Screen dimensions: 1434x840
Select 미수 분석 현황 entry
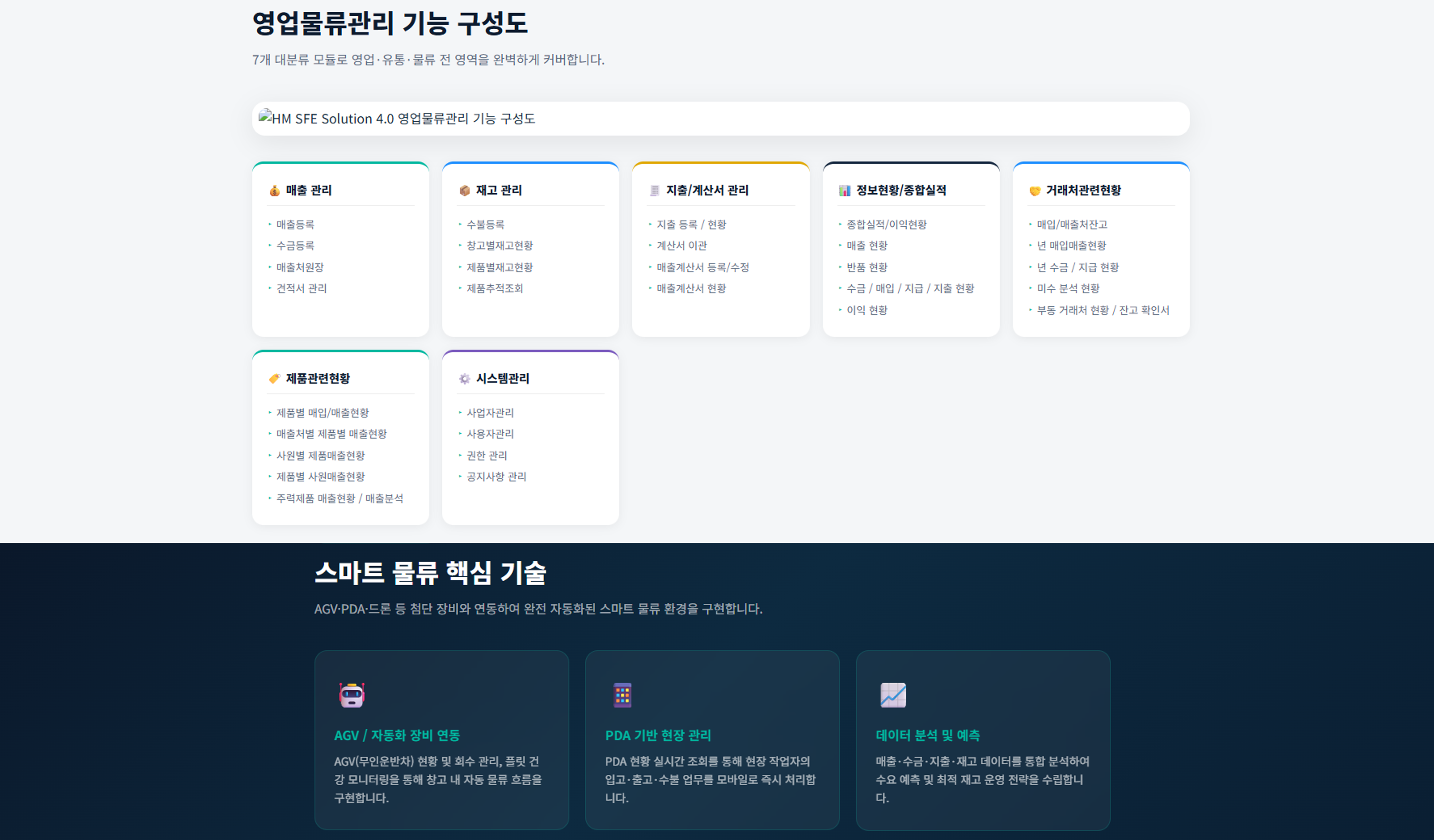(1068, 288)
